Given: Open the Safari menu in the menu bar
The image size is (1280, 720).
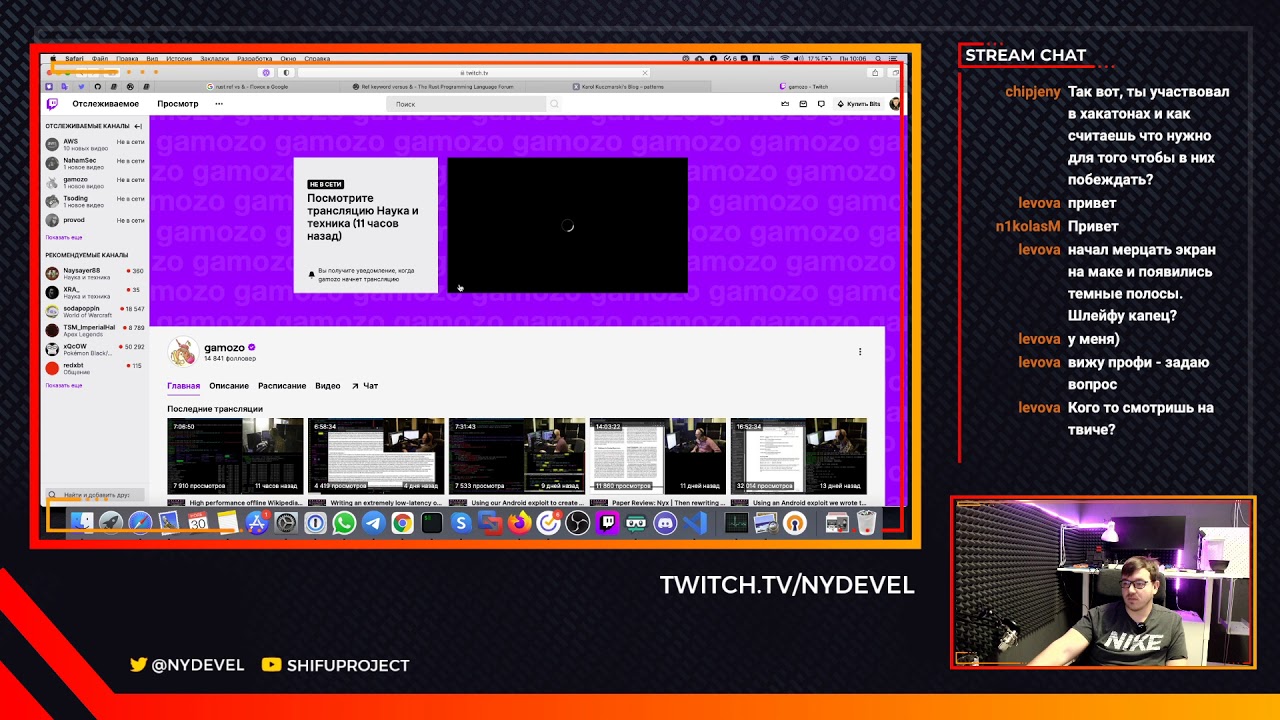Looking at the screenshot, I should 74,59.
